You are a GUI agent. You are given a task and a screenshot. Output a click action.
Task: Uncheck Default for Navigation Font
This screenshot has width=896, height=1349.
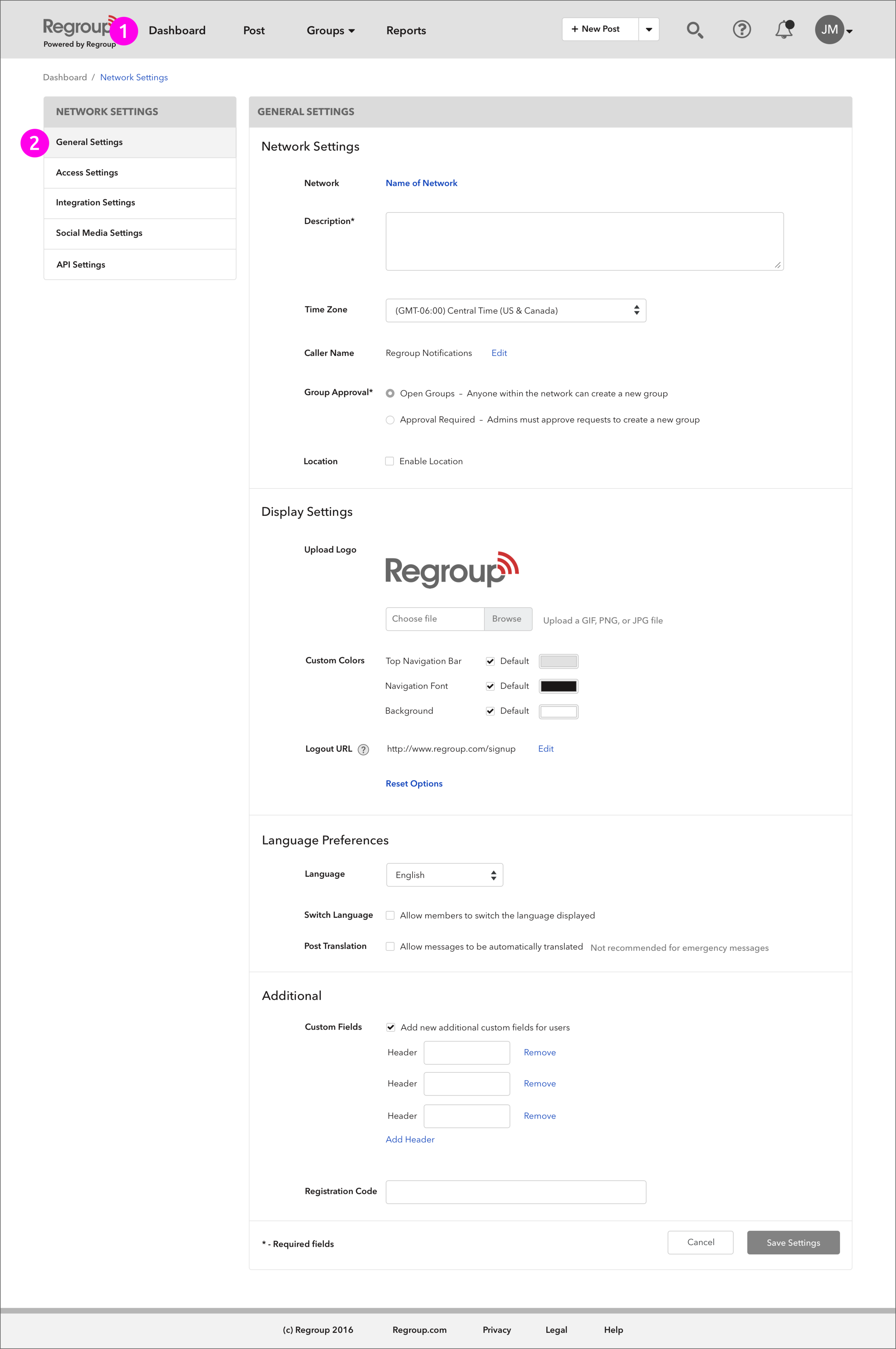click(x=490, y=686)
